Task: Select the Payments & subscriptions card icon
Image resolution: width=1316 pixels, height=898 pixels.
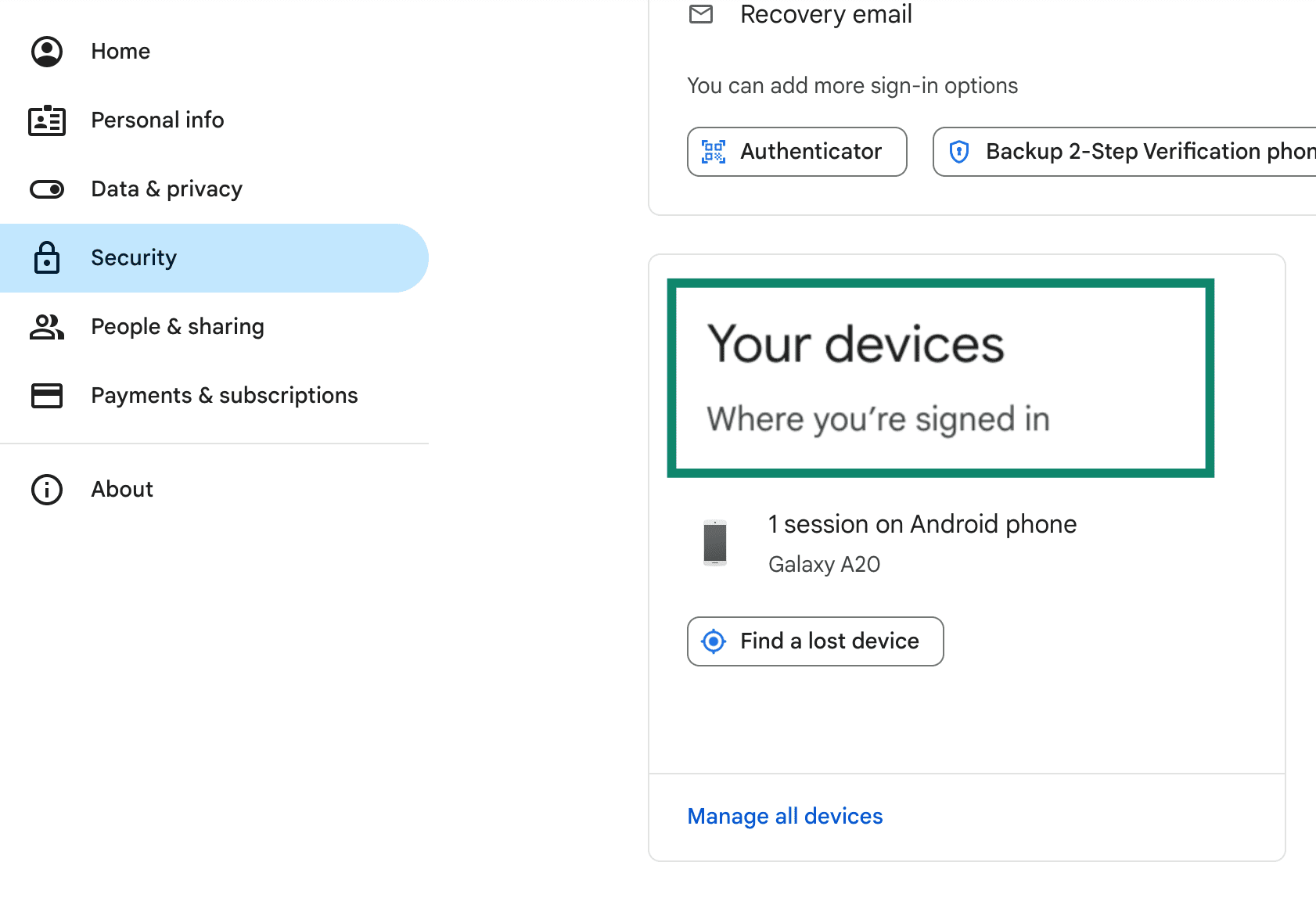Action: tap(46, 395)
